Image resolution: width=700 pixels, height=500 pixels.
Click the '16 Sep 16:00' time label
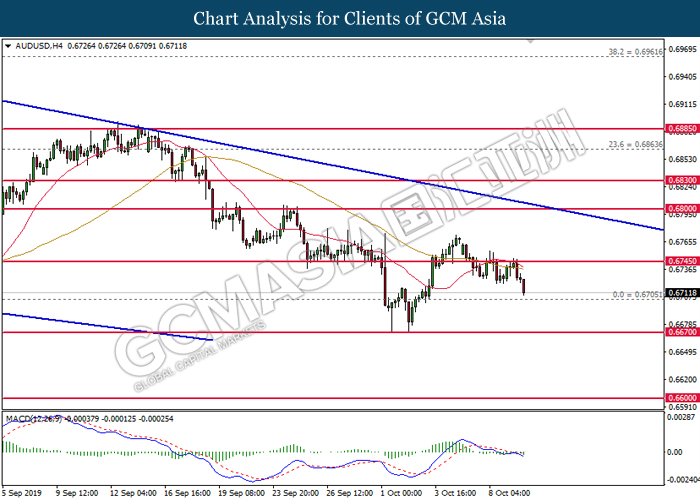tap(188, 493)
